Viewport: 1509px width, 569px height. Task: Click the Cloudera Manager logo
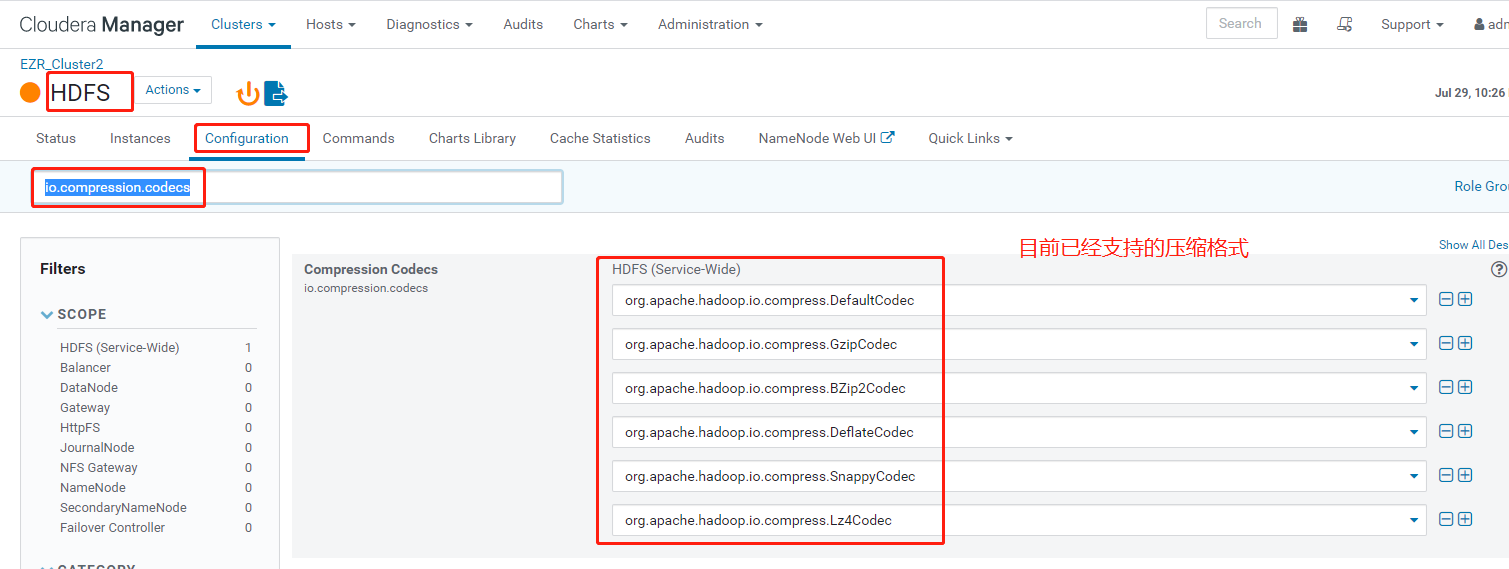(x=102, y=25)
